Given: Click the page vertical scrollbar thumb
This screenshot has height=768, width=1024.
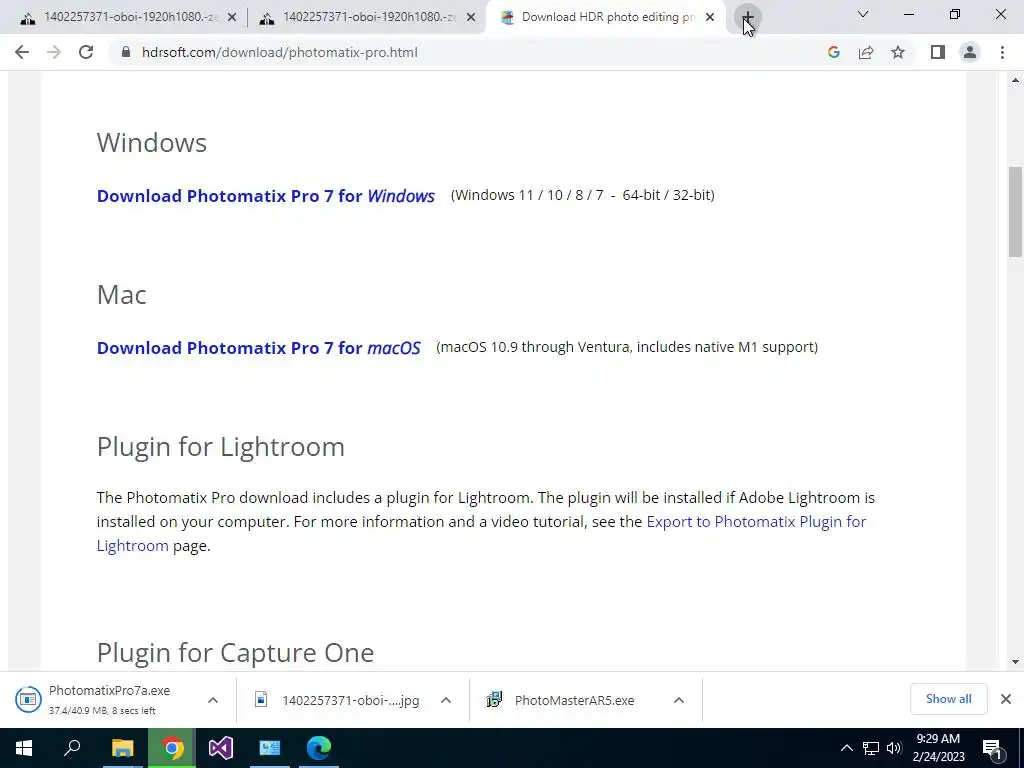Looking at the screenshot, I should point(1015,212).
